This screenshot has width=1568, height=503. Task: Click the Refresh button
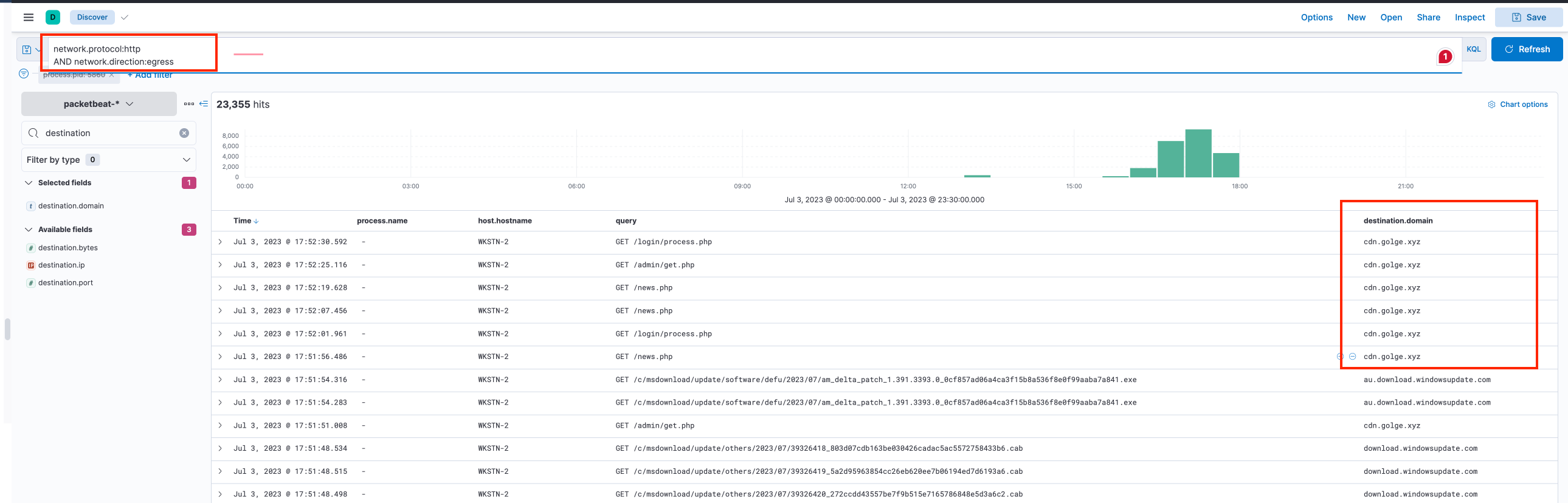coord(1527,49)
